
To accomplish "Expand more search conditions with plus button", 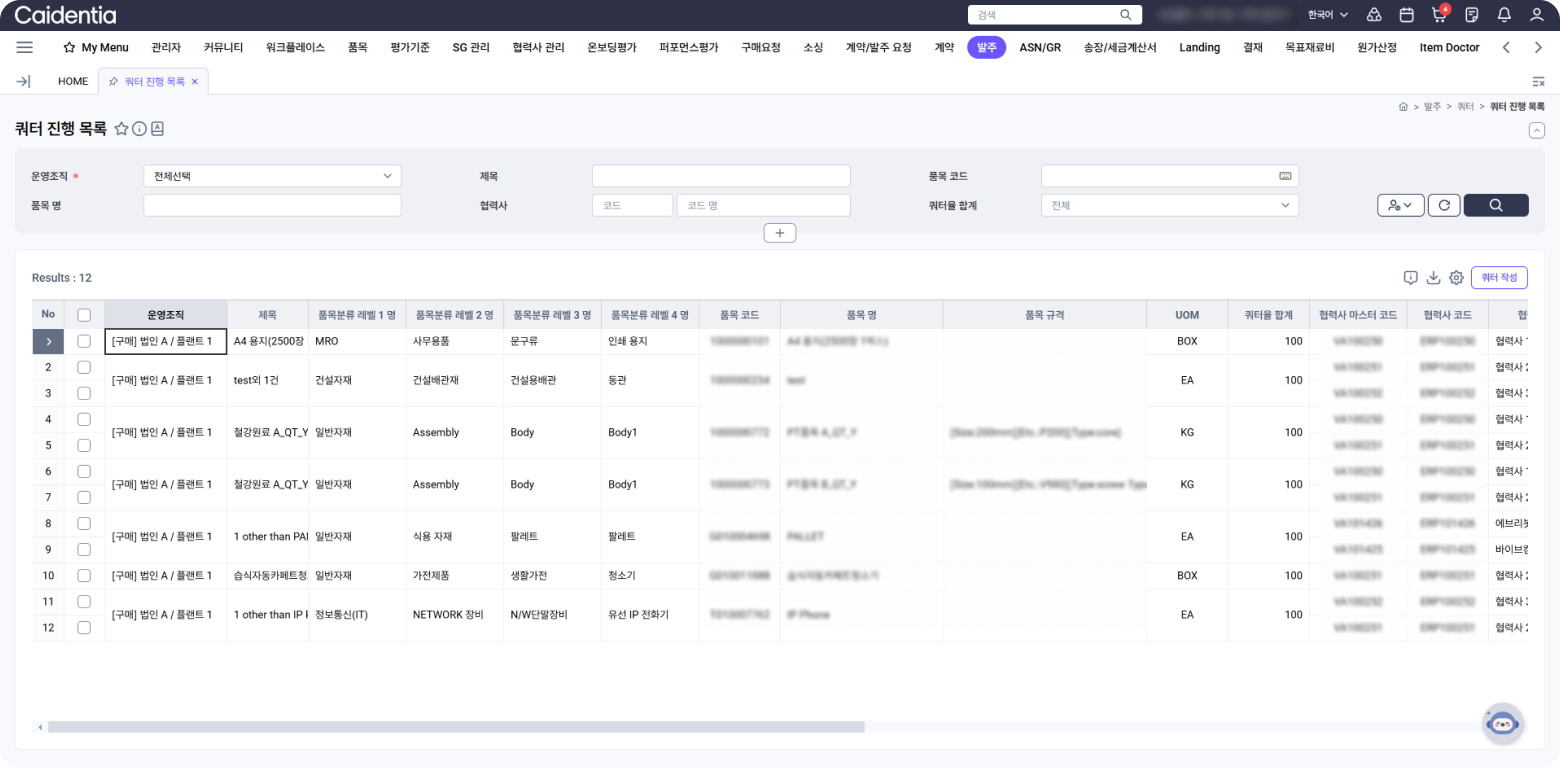I will pyautogui.click(x=779, y=233).
